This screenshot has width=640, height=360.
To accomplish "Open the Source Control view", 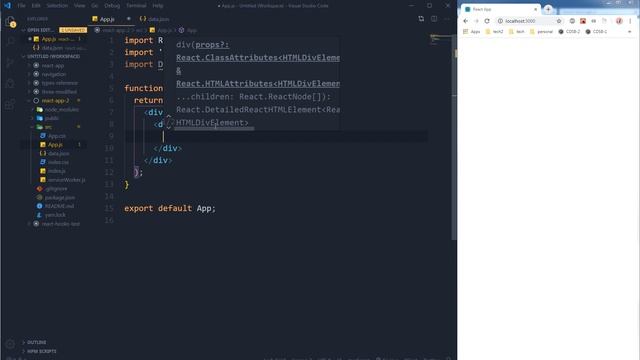I will pyautogui.click(x=10, y=62).
